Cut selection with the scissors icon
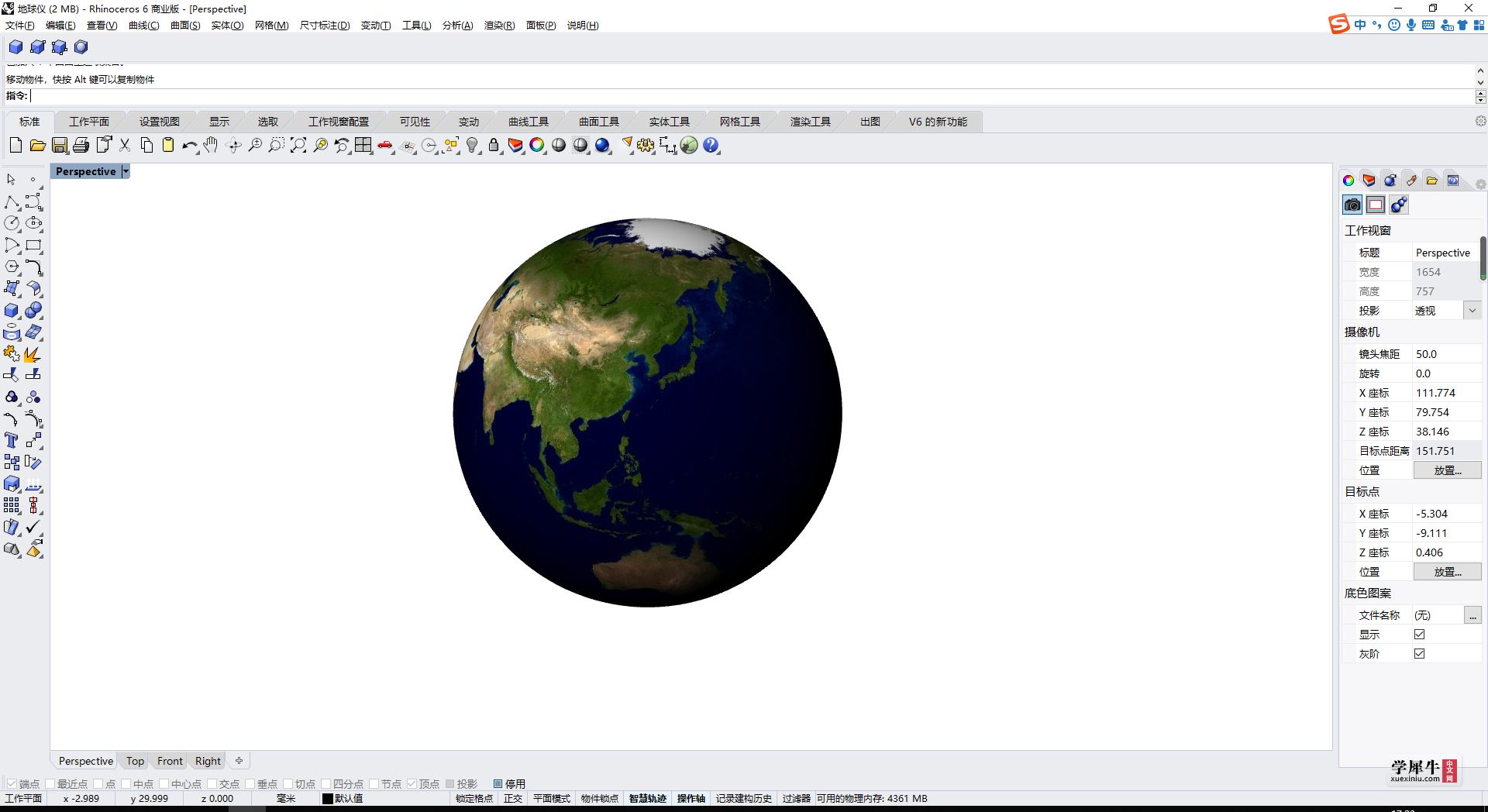1488x812 pixels. pyautogui.click(x=125, y=145)
